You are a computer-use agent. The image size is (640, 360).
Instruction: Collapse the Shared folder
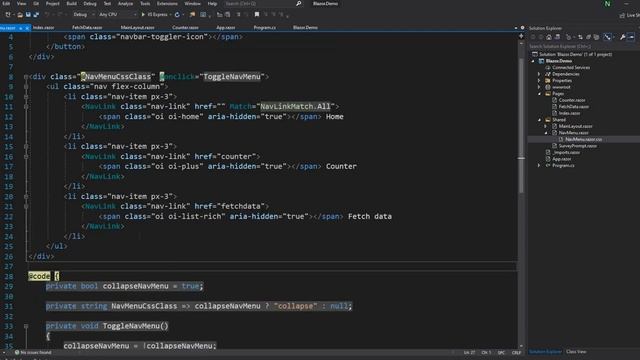click(539, 120)
